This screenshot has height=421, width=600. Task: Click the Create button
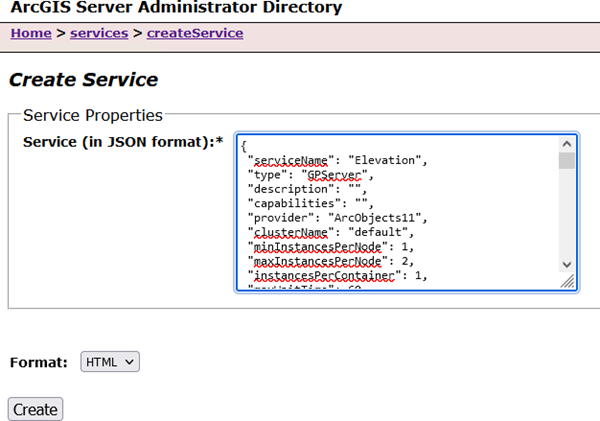pyautogui.click(x=35, y=410)
